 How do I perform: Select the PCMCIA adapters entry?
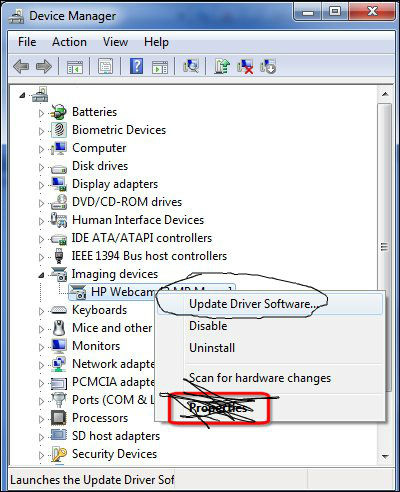pyautogui.click(x=113, y=382)
